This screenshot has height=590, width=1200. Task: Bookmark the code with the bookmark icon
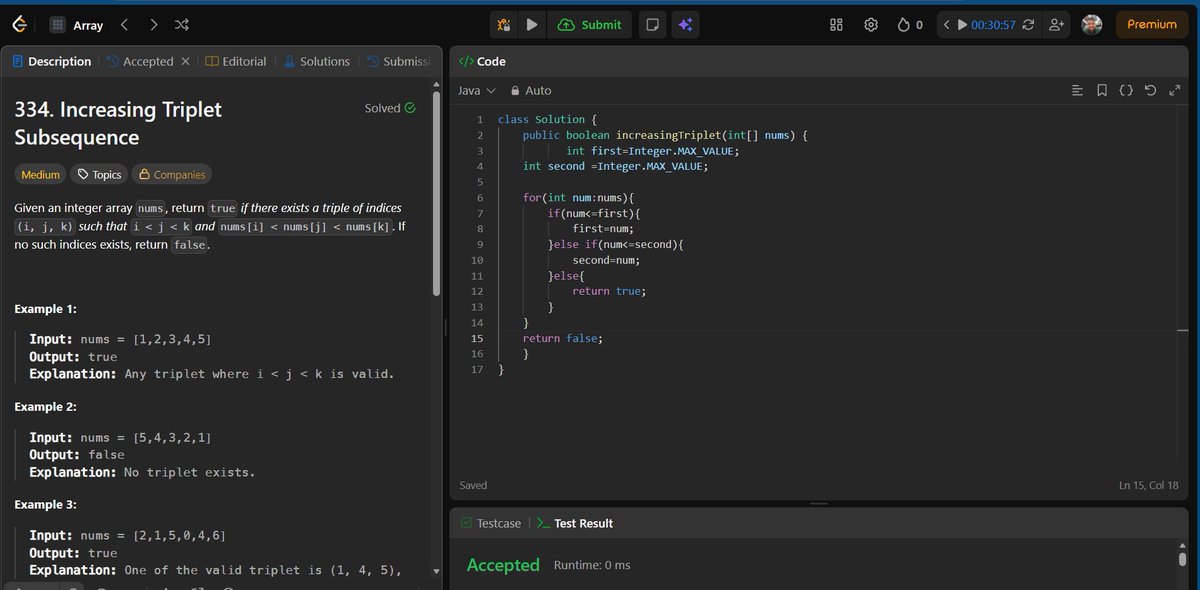click(1101, 90)
